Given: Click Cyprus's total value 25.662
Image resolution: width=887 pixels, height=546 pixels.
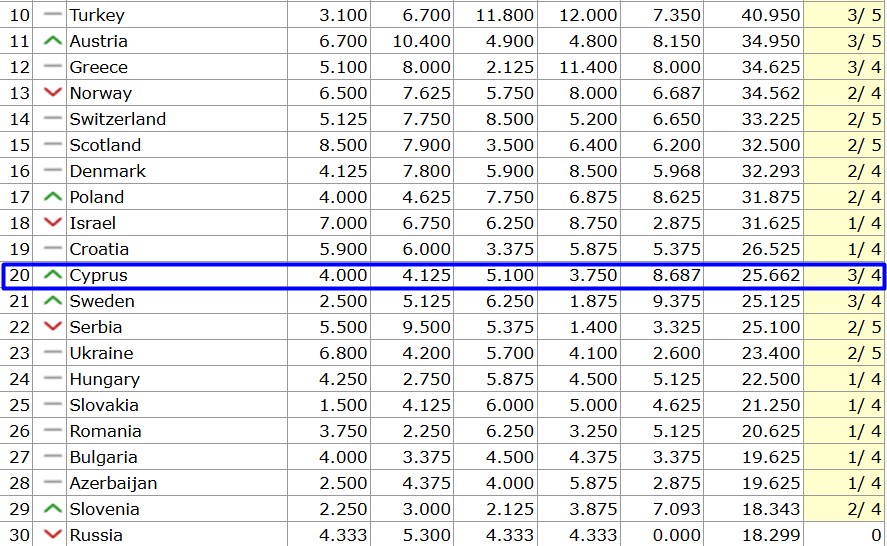Looking at the screenshot, I should 771,276.
